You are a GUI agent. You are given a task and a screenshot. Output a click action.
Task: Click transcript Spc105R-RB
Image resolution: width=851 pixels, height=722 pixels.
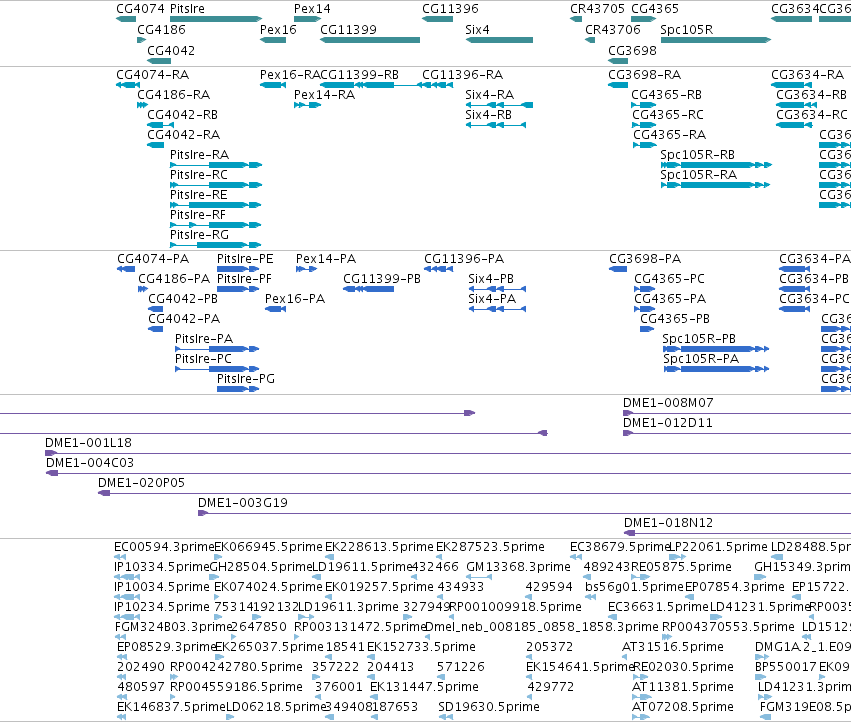tap(697, 155)
